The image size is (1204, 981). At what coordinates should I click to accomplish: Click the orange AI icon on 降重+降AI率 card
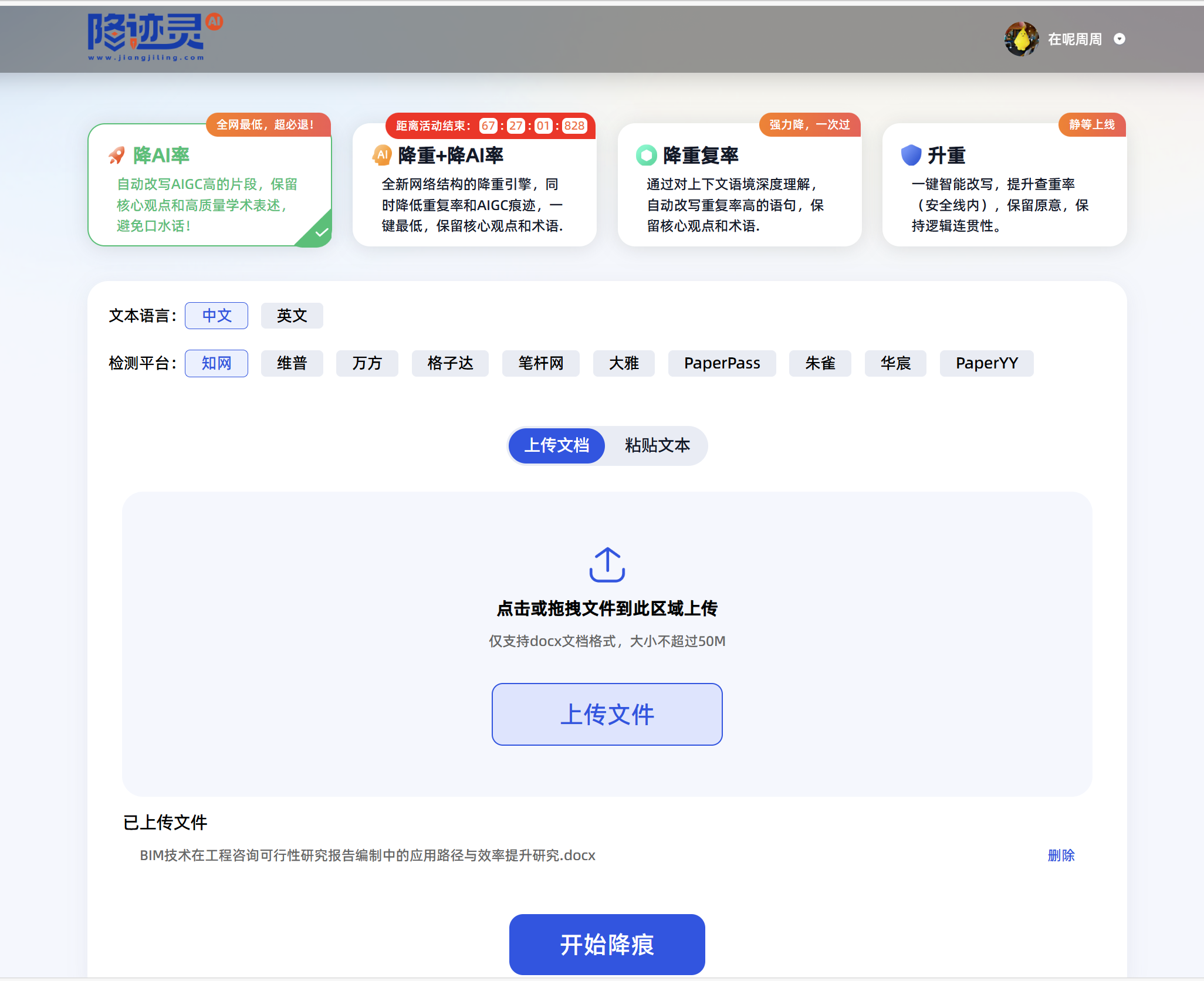(382, 155)
